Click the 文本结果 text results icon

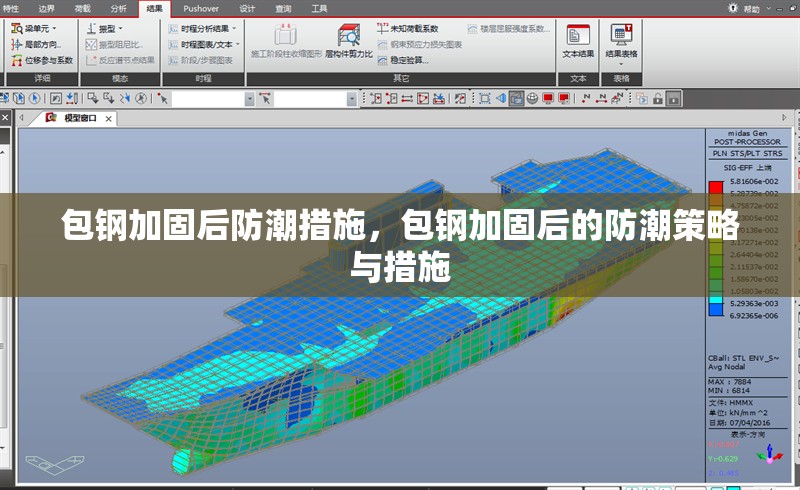click(x=578, y=40)
